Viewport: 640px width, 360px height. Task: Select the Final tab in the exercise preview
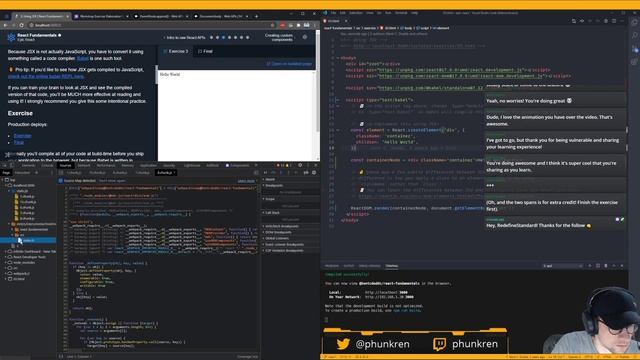[205, 51]
